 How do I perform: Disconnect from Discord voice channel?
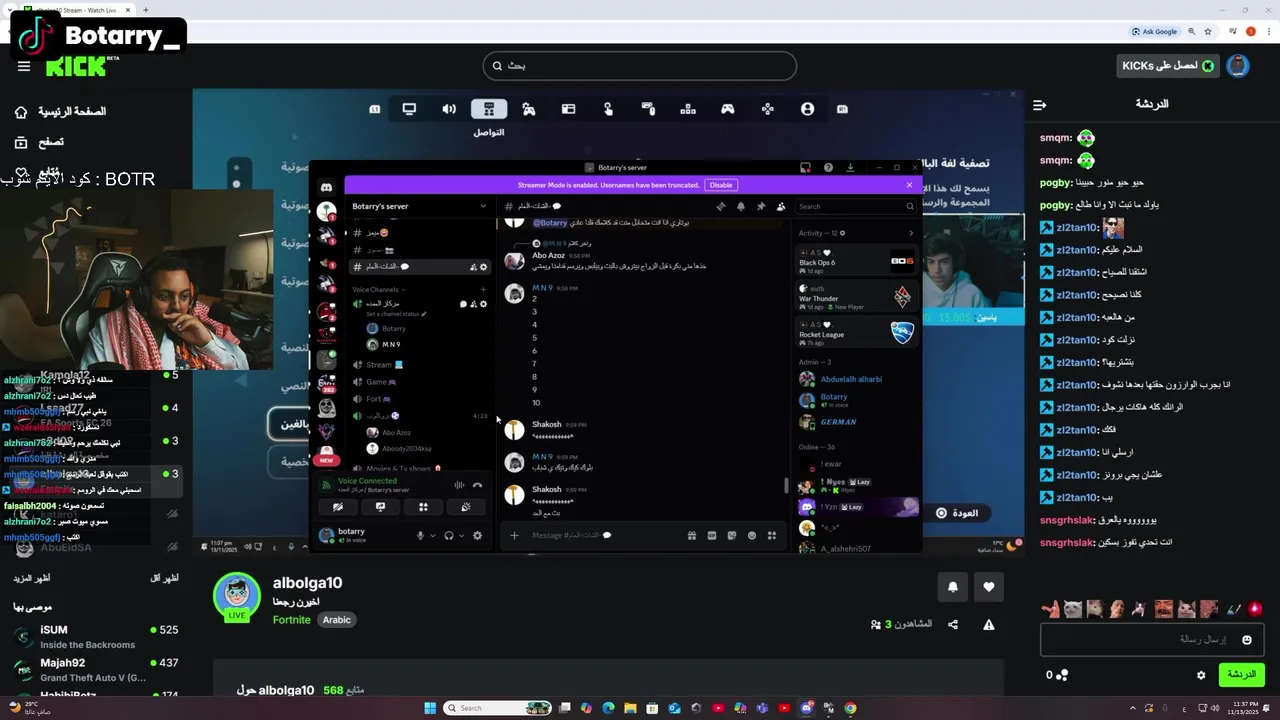pos(478,485)
